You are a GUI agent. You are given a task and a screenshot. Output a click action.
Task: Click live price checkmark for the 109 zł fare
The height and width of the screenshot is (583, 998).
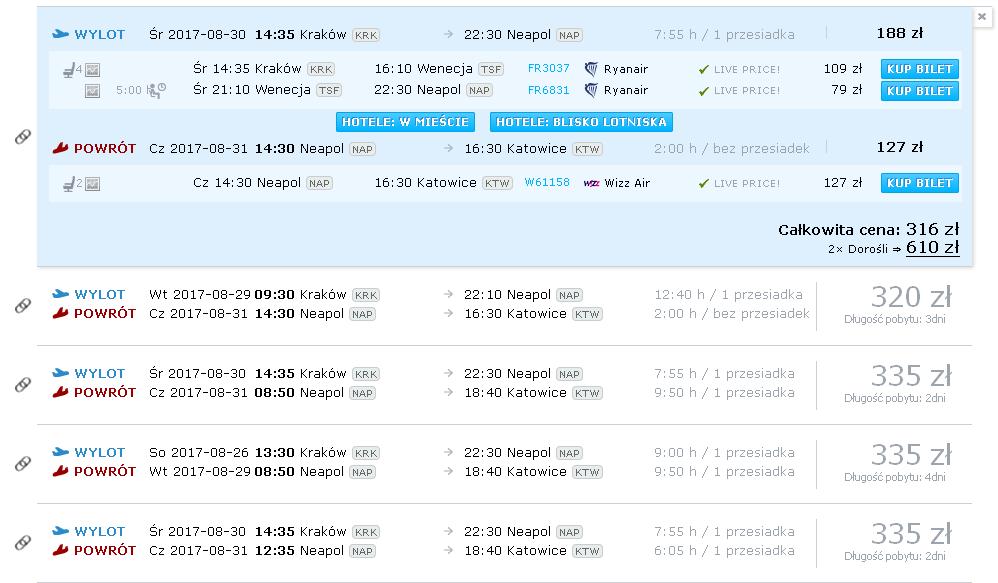point(703,69)
